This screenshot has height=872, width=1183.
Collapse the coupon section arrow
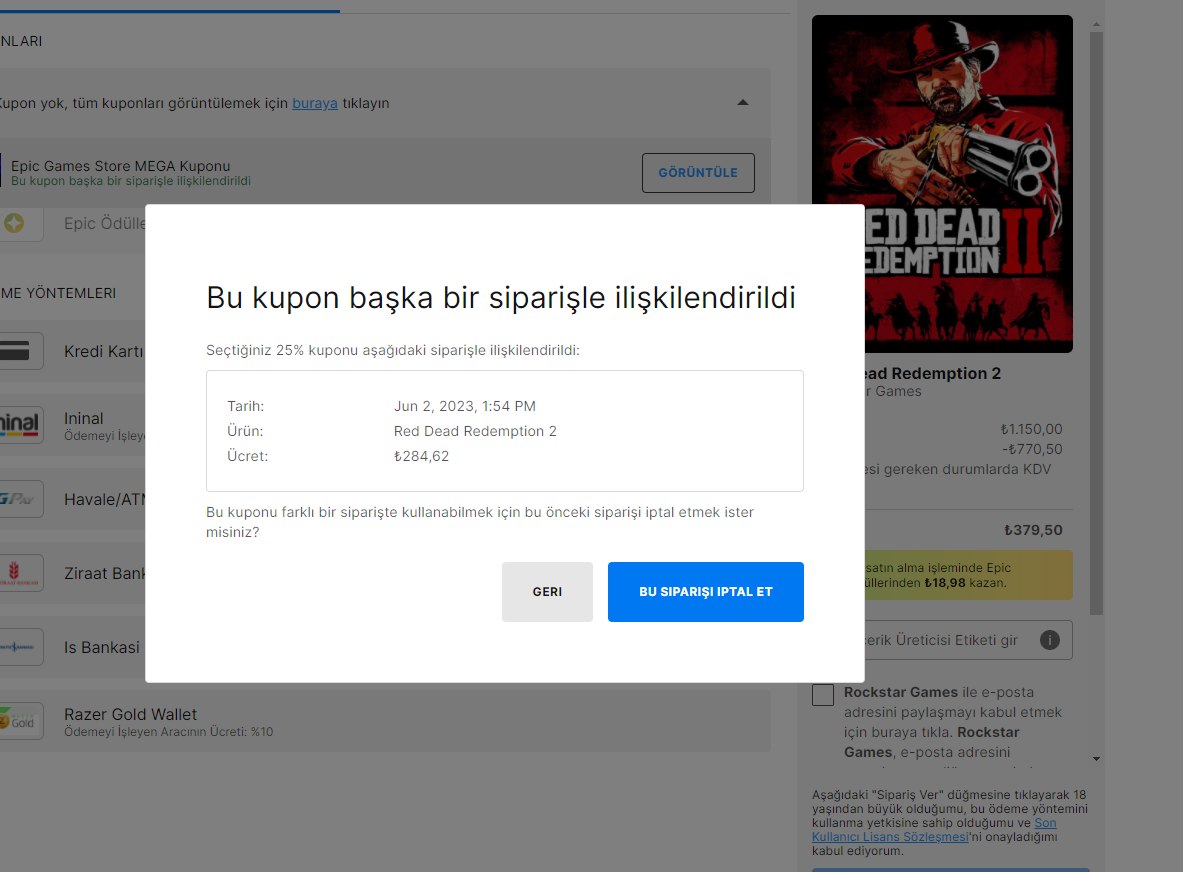tap(742, 103)
